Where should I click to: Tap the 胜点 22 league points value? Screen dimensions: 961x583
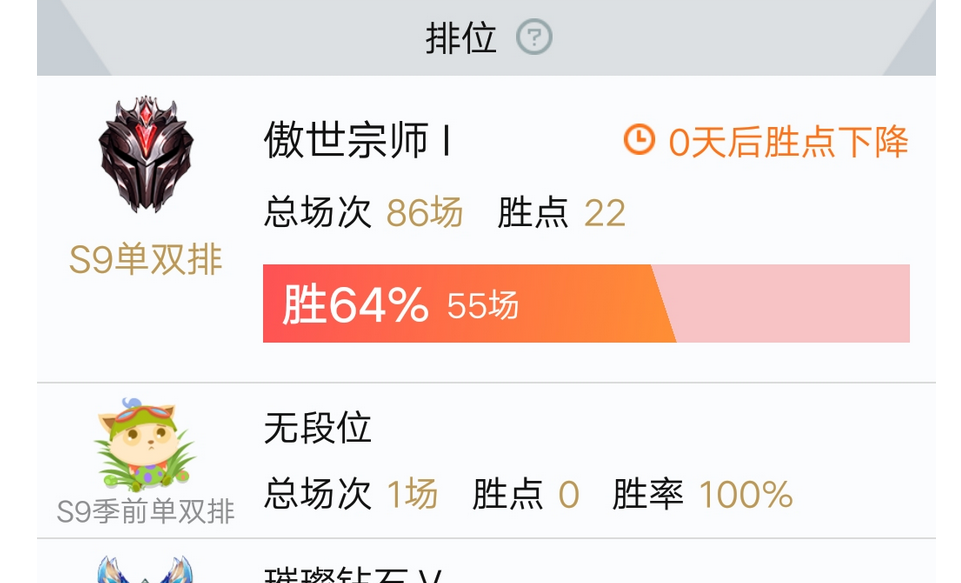[x=561, y=213]
